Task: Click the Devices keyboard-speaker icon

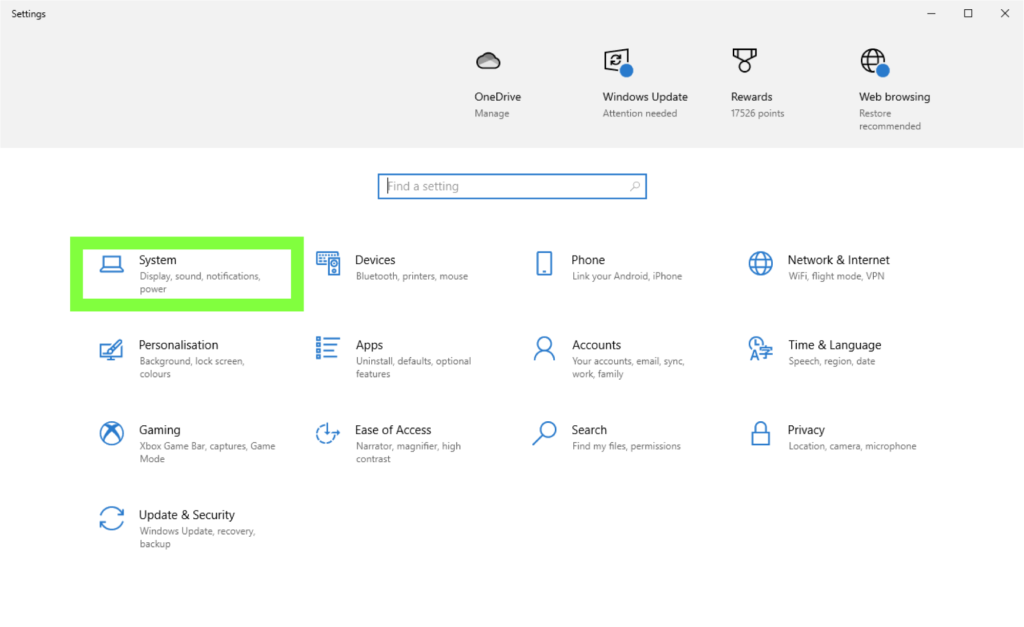Action: pyautogui.click(x=328, y=263)
